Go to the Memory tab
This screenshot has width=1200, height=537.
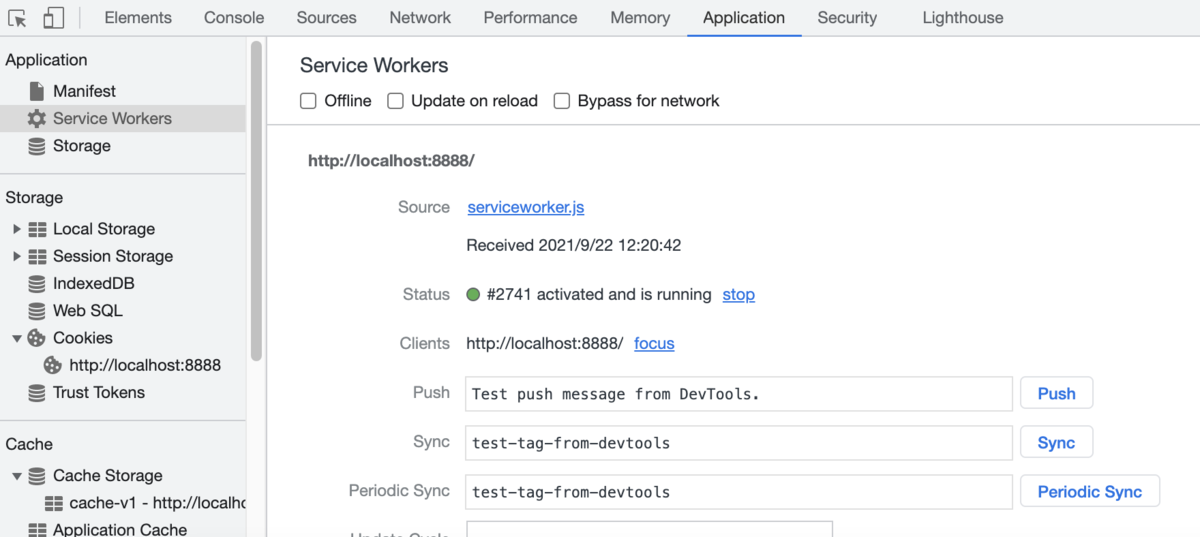tap(640, 17)
